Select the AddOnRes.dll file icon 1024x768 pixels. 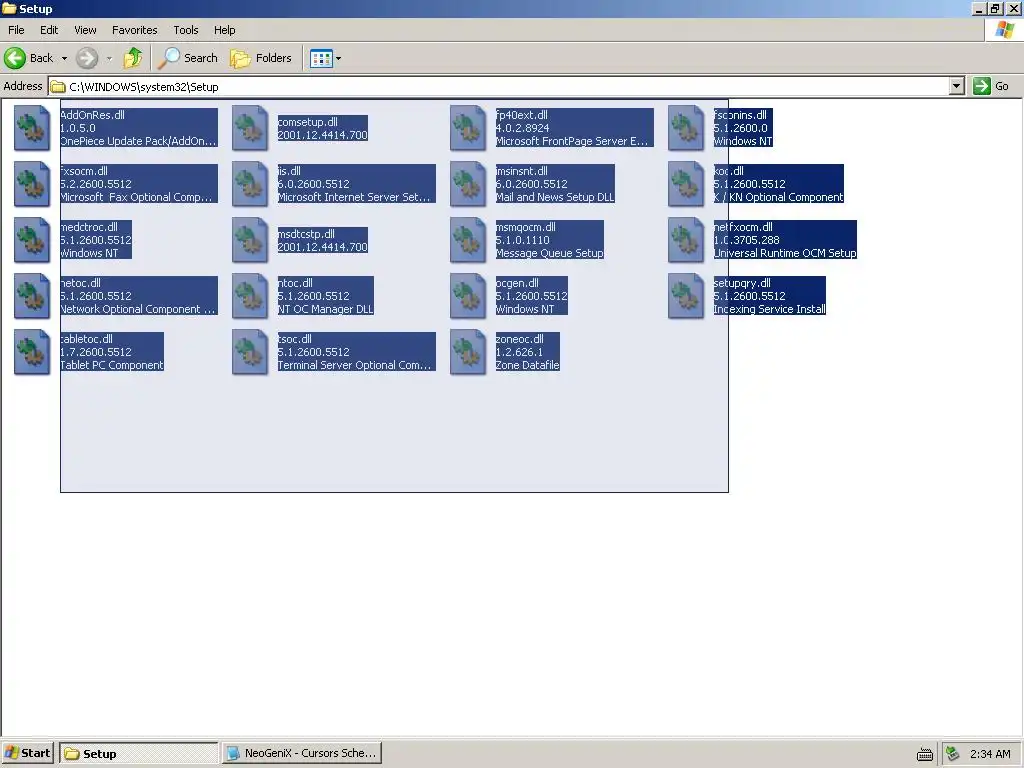point(32,128)
